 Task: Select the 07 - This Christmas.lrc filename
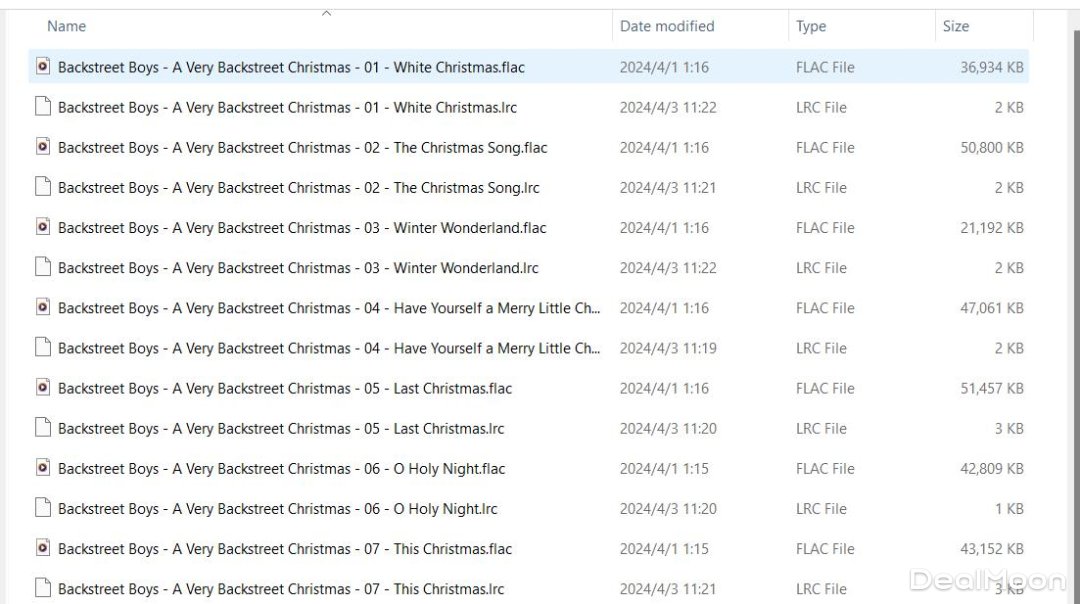(281, 589)
